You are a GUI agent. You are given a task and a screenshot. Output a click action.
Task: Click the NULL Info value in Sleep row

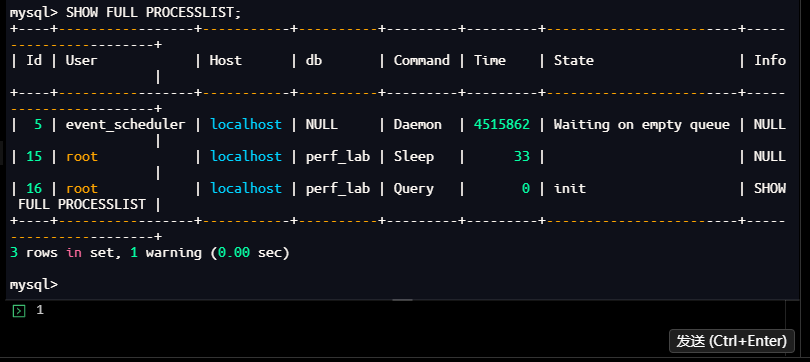770,156
